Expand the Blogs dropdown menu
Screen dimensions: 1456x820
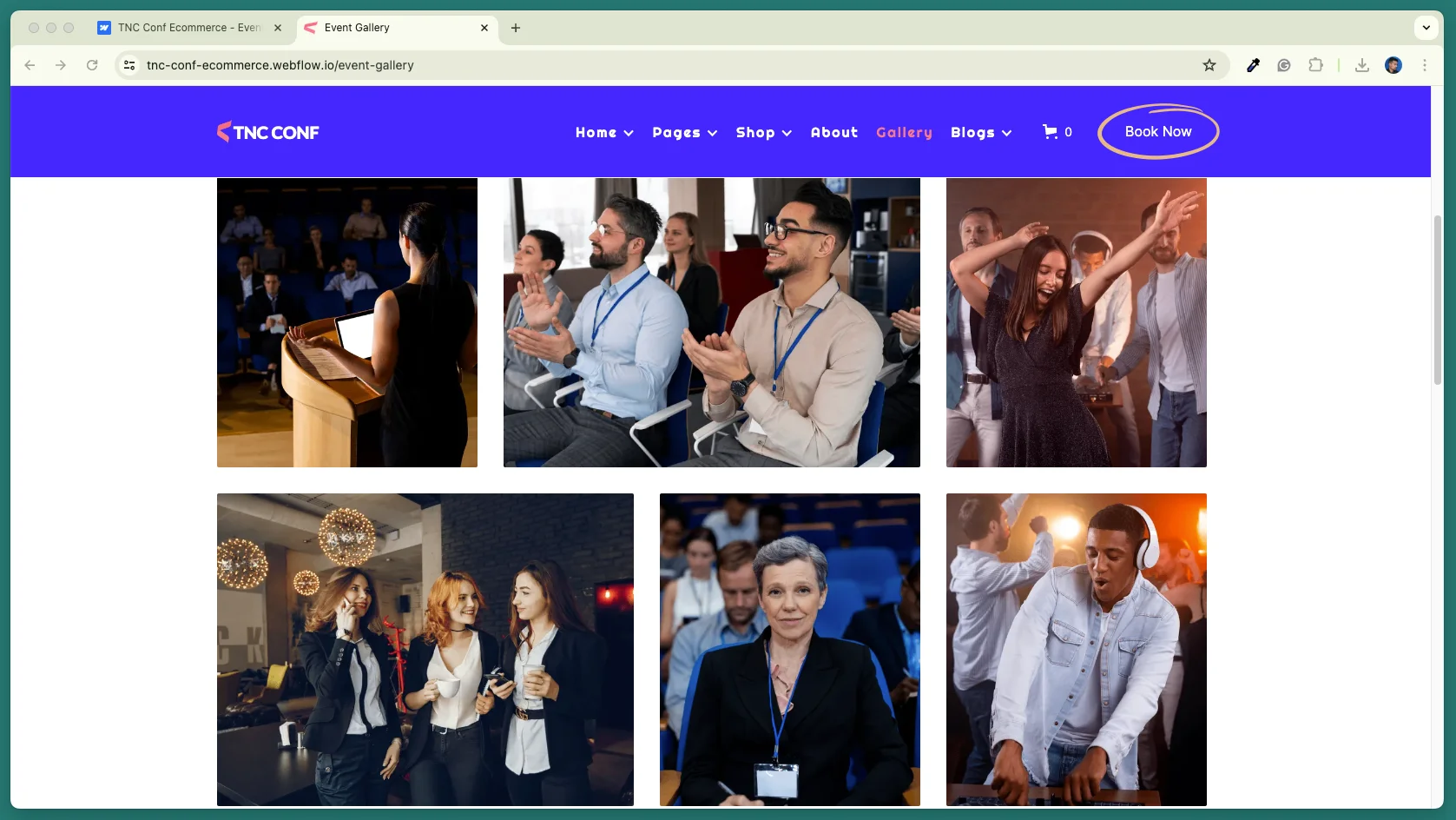pyautogui.click(x=981, y=132)
